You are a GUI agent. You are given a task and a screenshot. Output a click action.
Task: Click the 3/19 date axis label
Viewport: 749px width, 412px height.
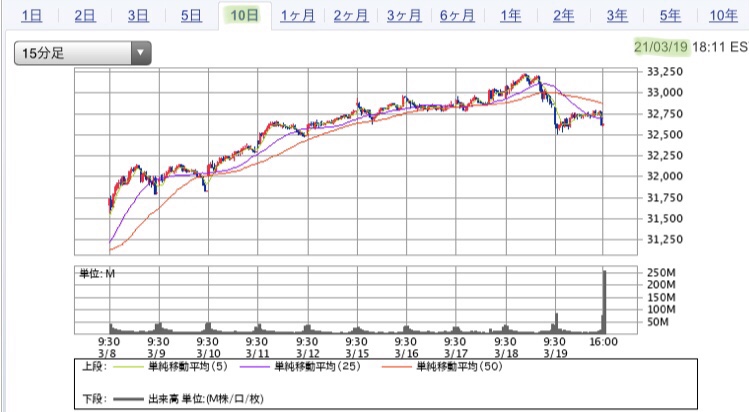(x=555, y=354)
